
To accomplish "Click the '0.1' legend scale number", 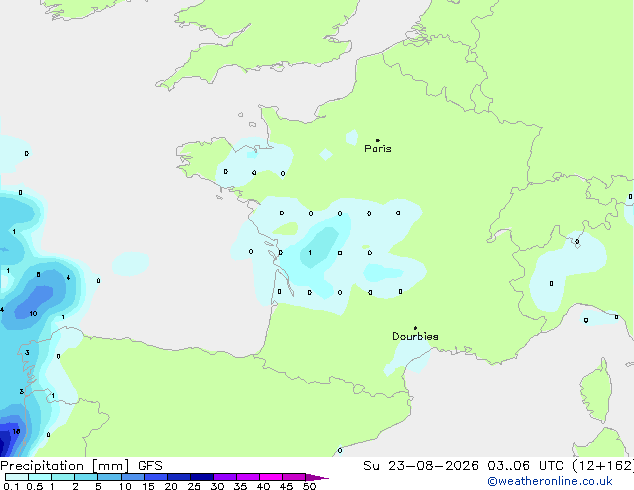I will point(11,486).
